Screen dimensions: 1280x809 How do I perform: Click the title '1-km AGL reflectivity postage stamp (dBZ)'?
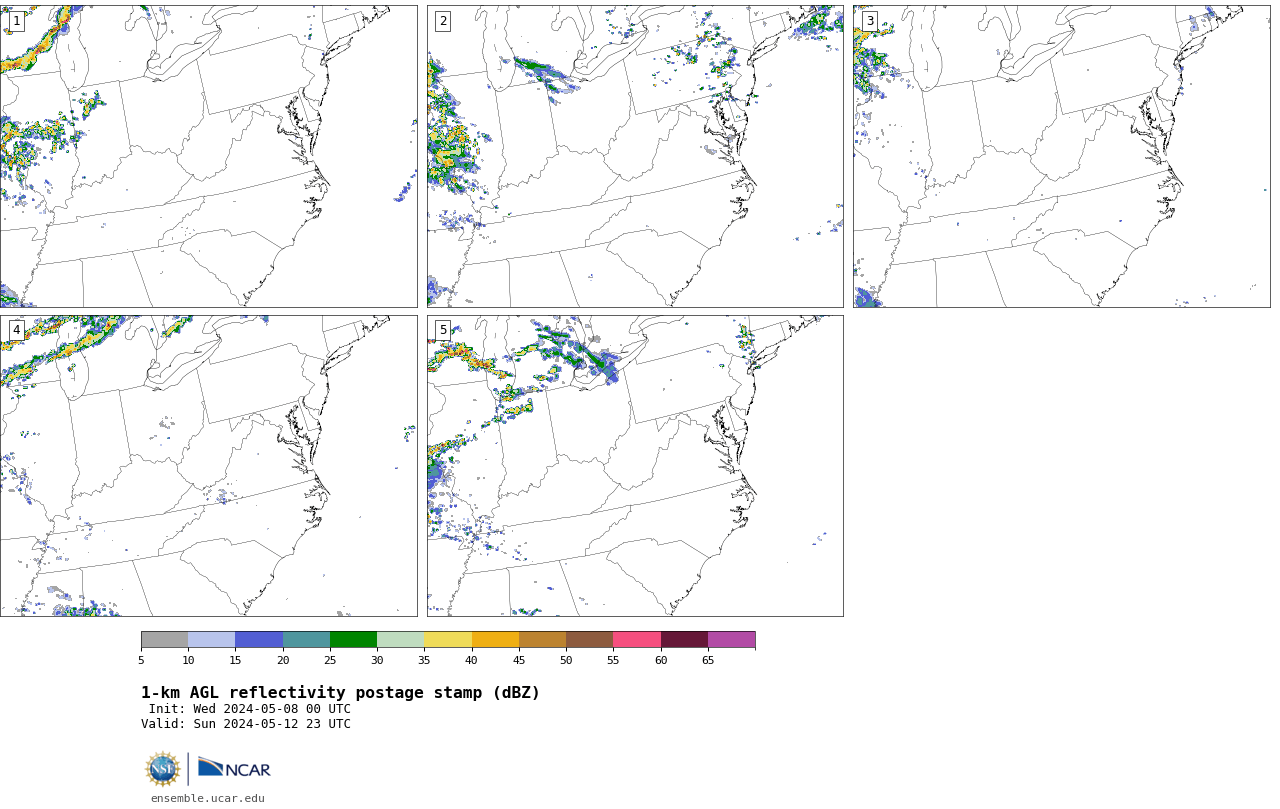pos(340,693)
